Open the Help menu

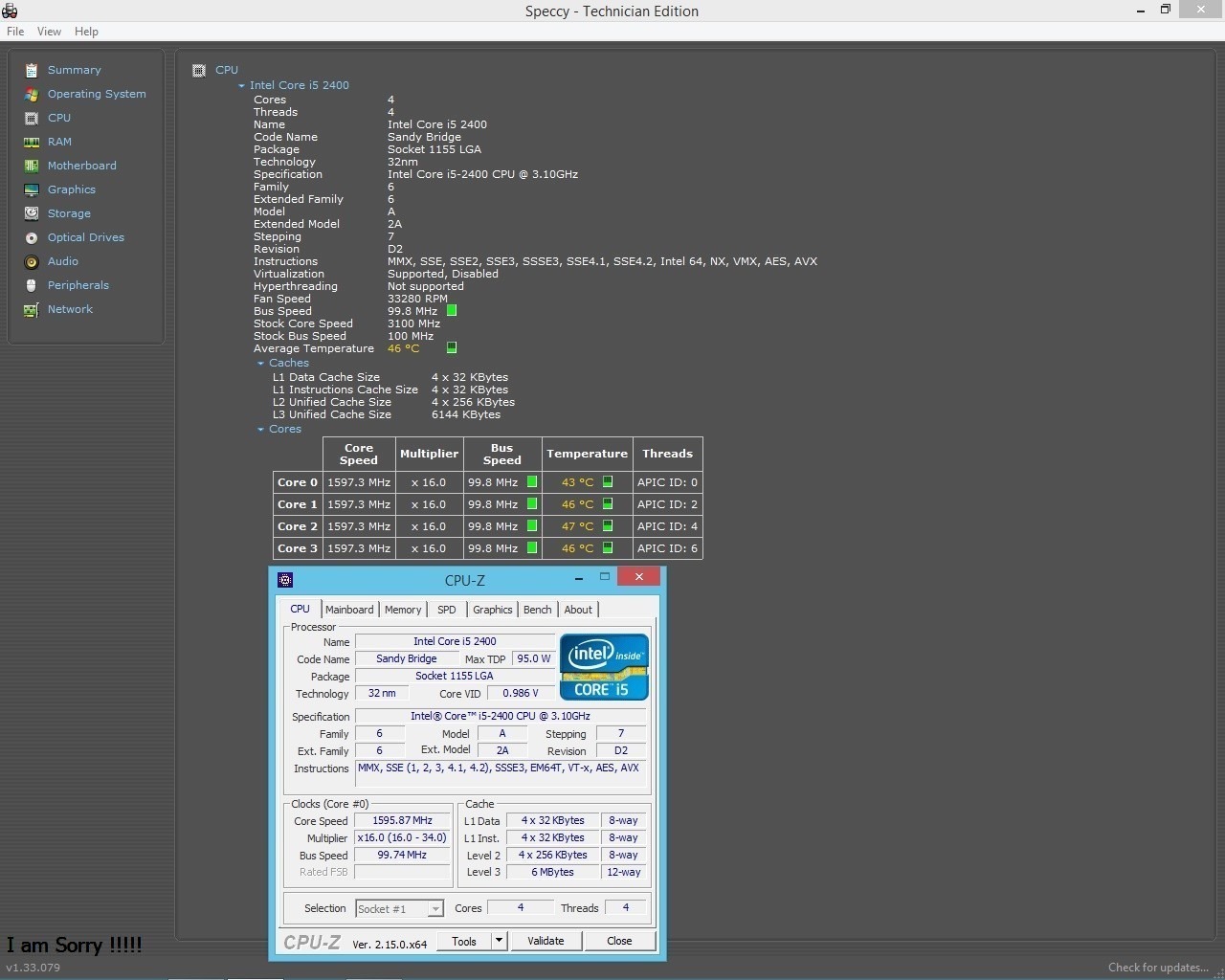click(x=86, y=32)
